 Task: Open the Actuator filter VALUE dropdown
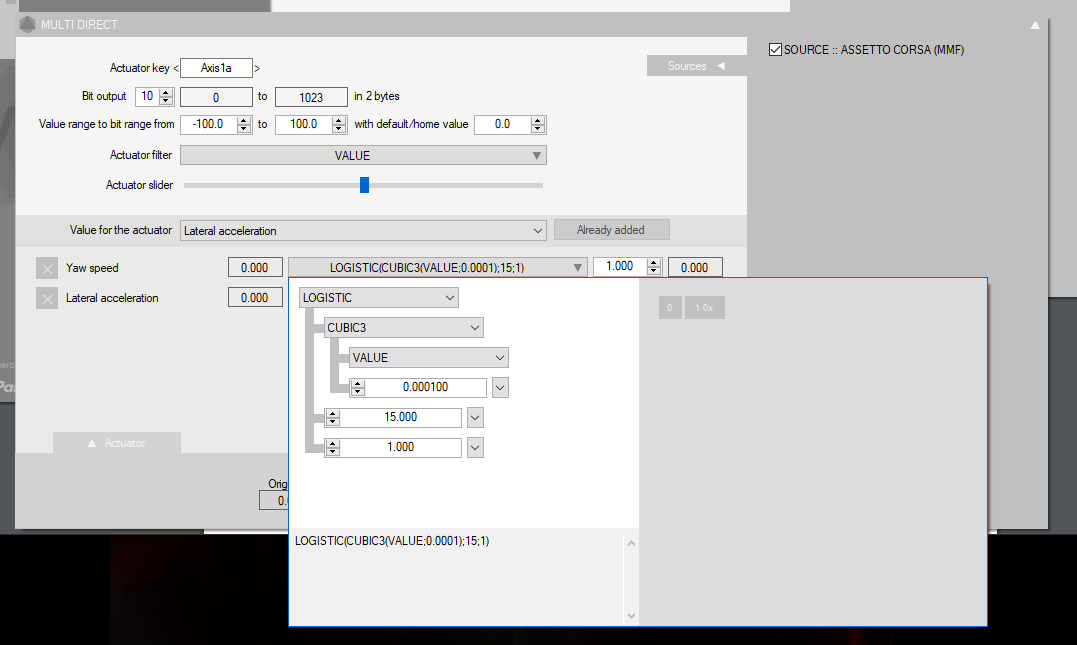363,156
